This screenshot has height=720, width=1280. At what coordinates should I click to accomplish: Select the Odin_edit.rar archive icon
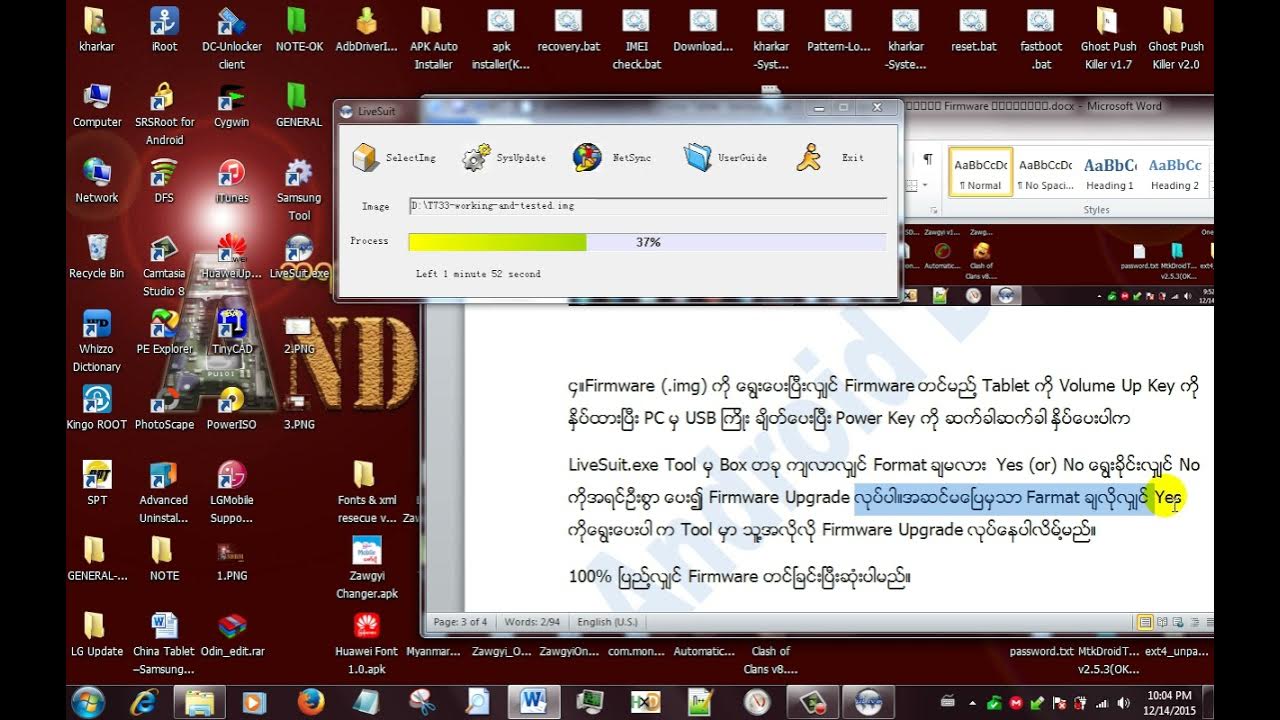click(231, 634)
